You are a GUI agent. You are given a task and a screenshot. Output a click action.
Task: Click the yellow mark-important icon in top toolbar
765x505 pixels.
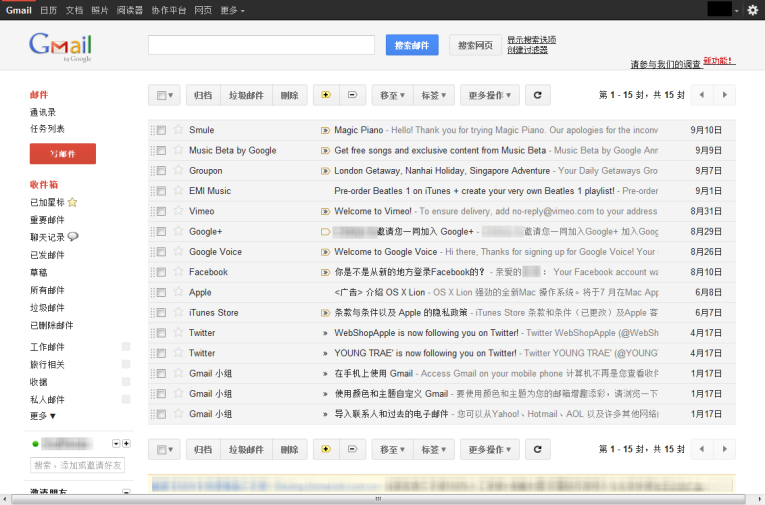click(x=325, y=95)
